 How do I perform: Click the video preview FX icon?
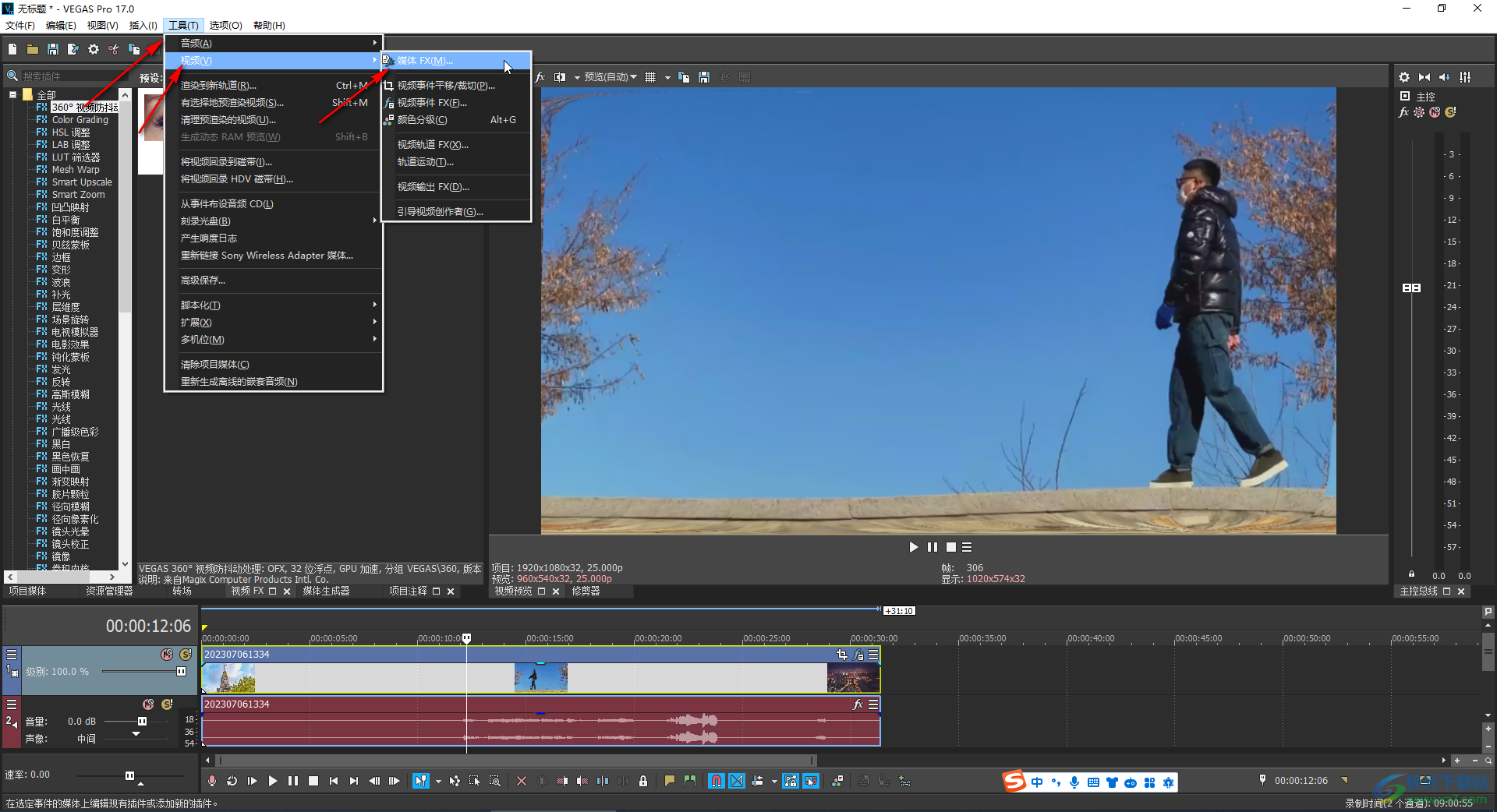(x=540, y=77)
